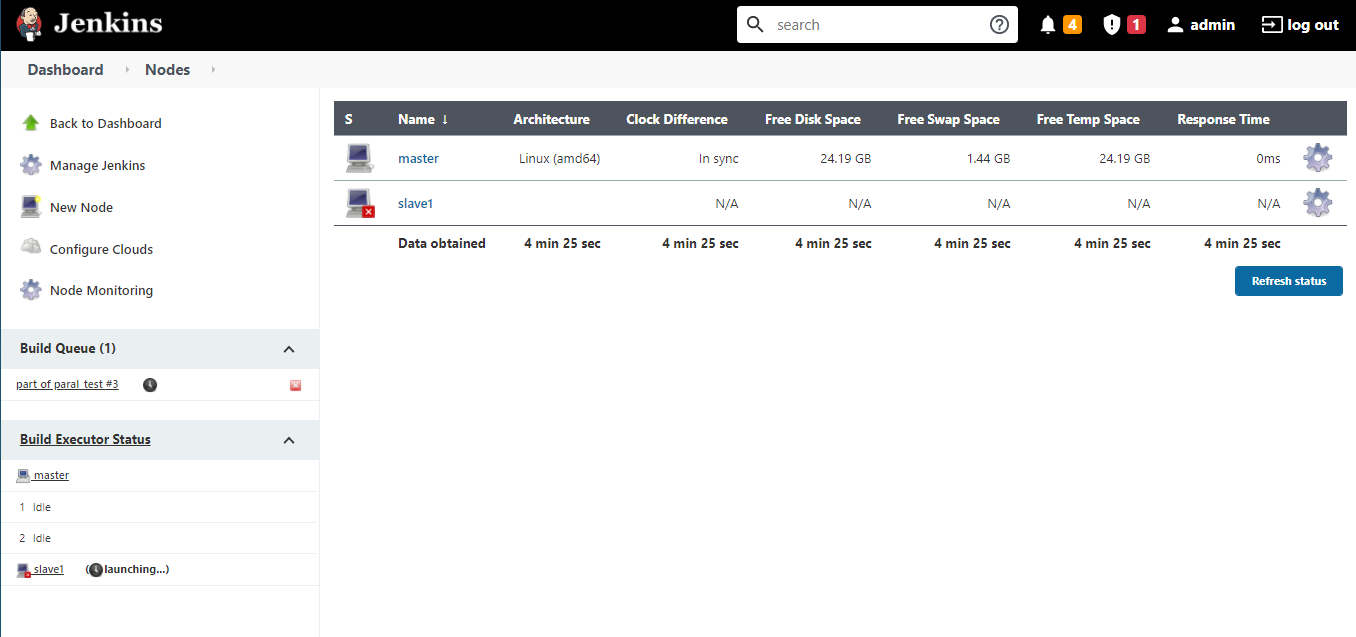Click the magnifier icon in search box
Image resolution: width=1356 pixels, height=637 pixels.
pos(756,25)
